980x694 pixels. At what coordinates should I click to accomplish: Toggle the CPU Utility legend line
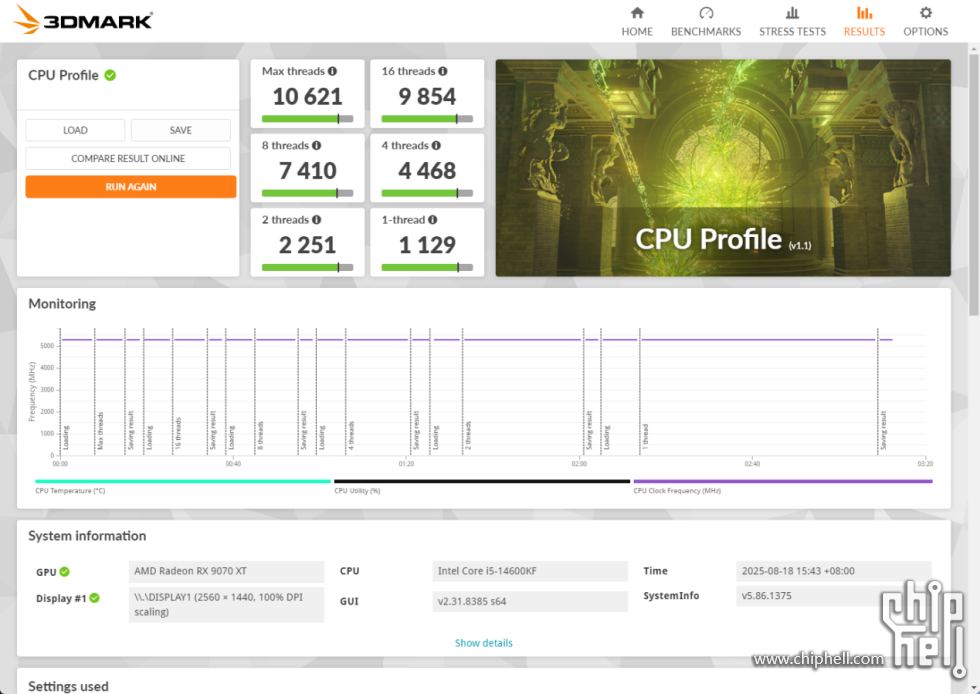point(482,481)
